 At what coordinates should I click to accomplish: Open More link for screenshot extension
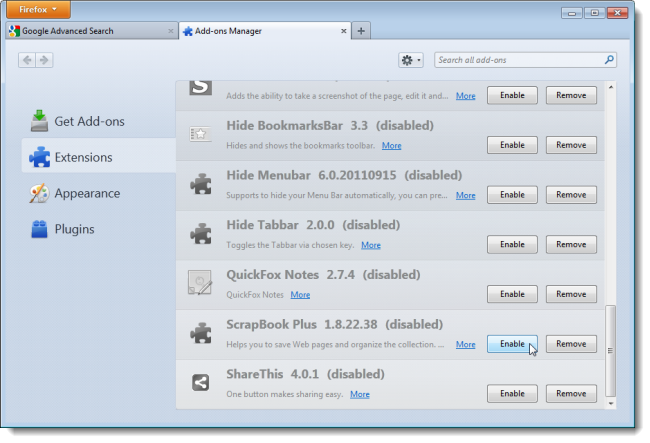pyautogui.click(x=466, y=96)
